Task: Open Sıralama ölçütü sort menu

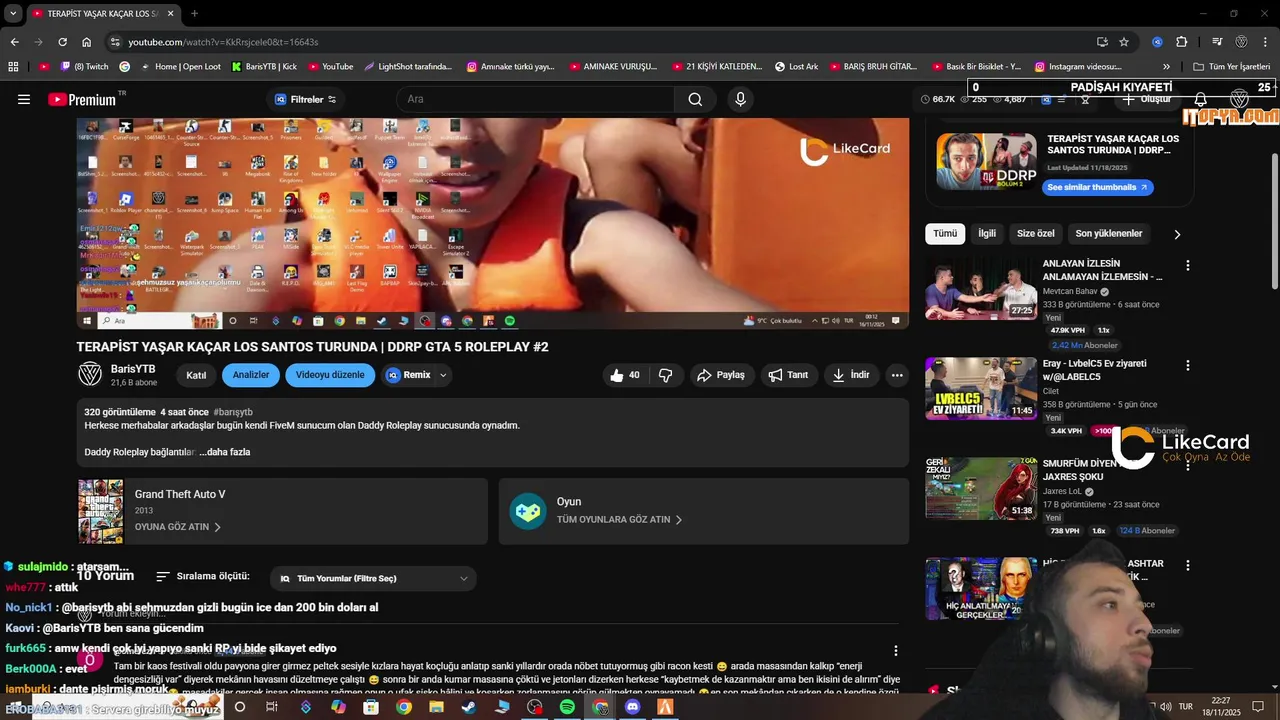Action: click(203, 577)
